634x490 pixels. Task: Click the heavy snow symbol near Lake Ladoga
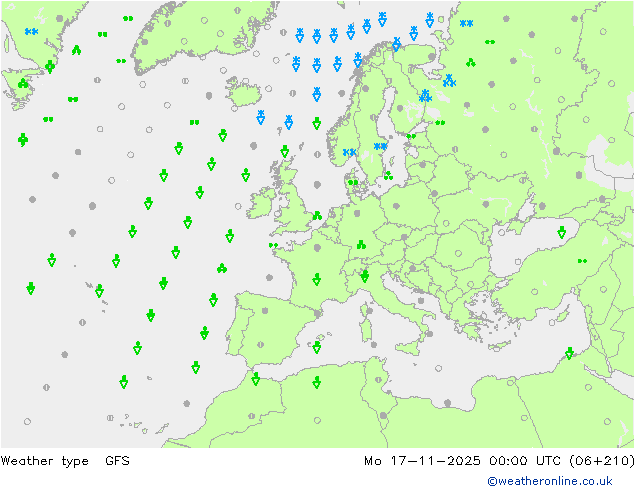coord(425,96)
